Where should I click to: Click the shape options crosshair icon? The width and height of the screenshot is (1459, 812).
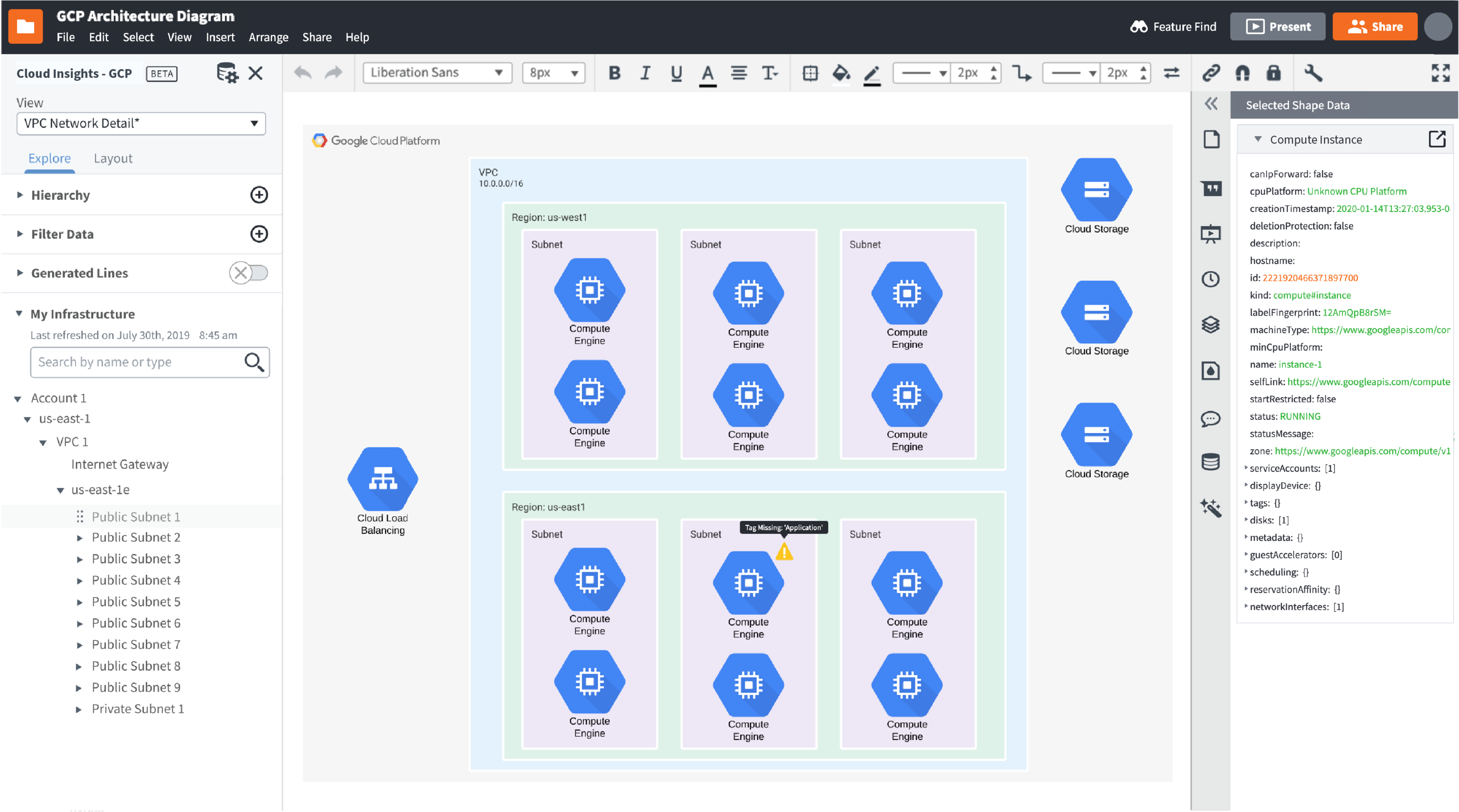tap(810, 73)
